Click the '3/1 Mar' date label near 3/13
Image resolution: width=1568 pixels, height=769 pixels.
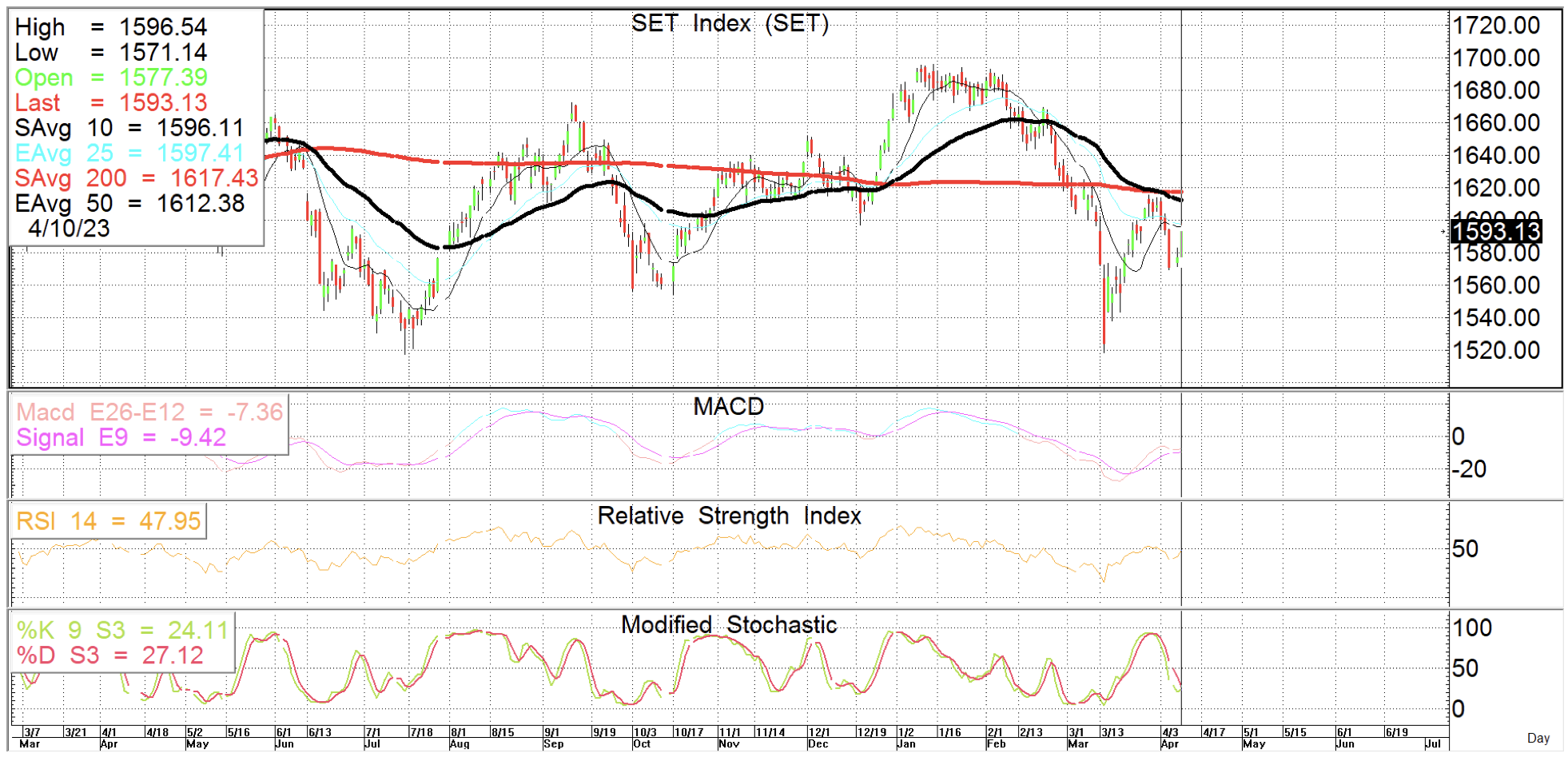[x=1078, y=738]
